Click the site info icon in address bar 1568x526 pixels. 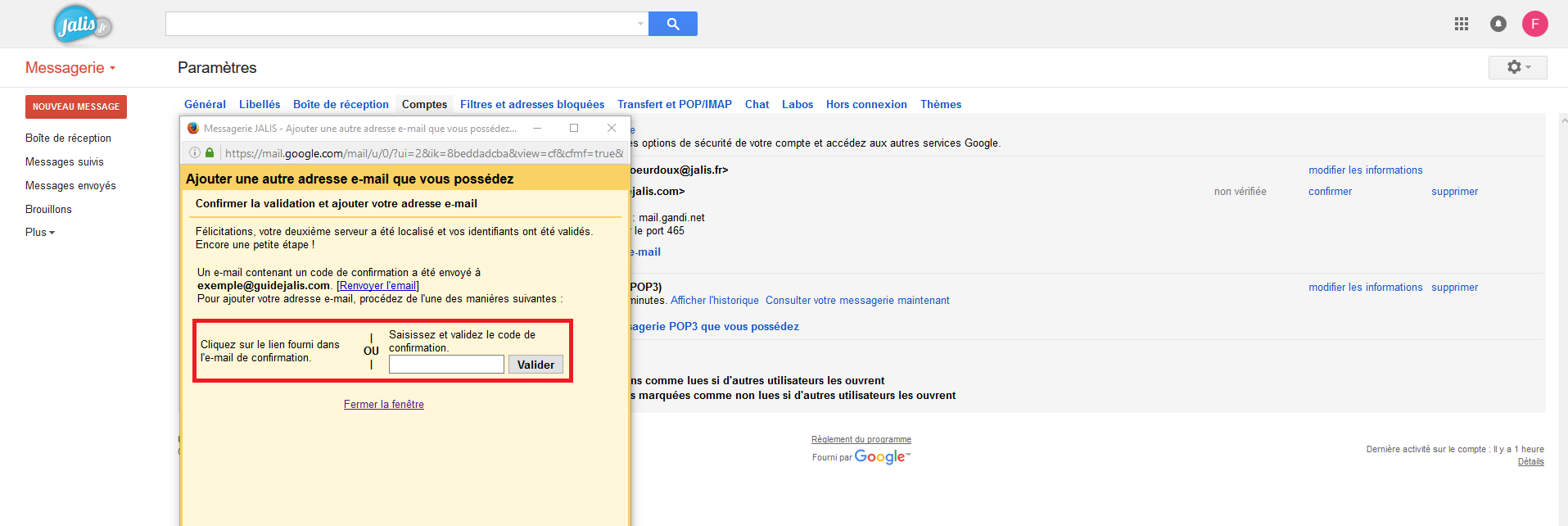(x=195, y=152)
